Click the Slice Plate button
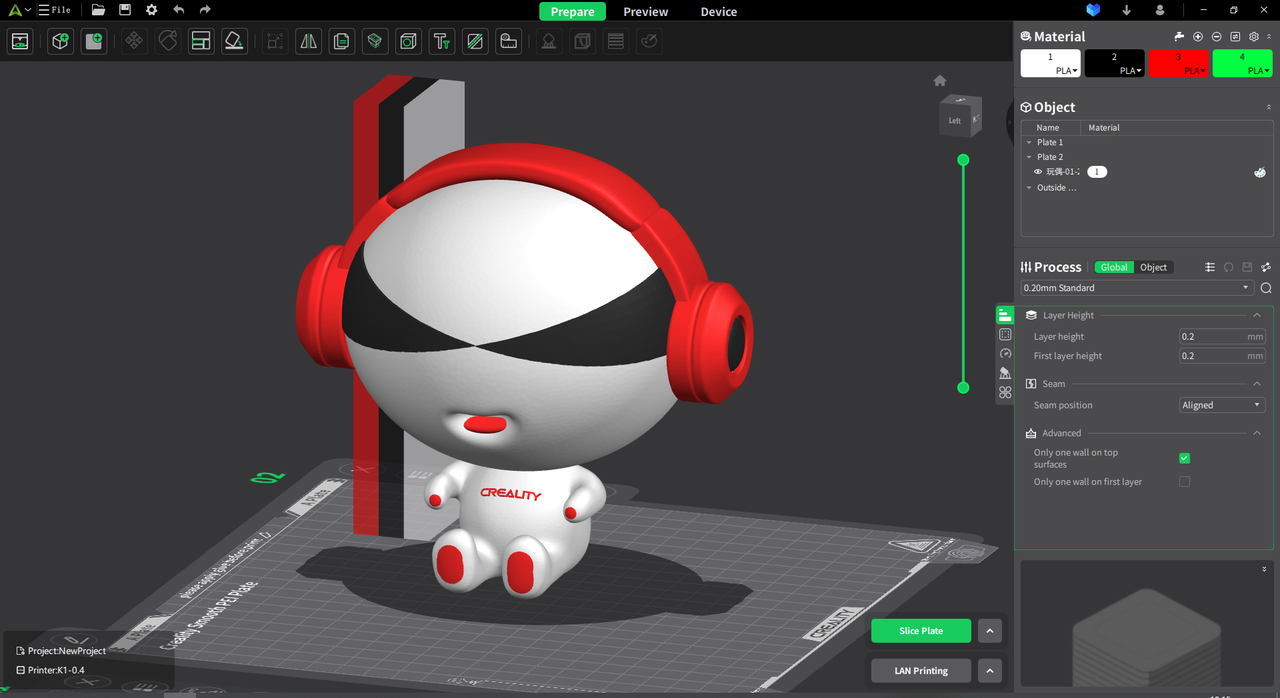This screenshot has height=698, width=1280. 921,631
